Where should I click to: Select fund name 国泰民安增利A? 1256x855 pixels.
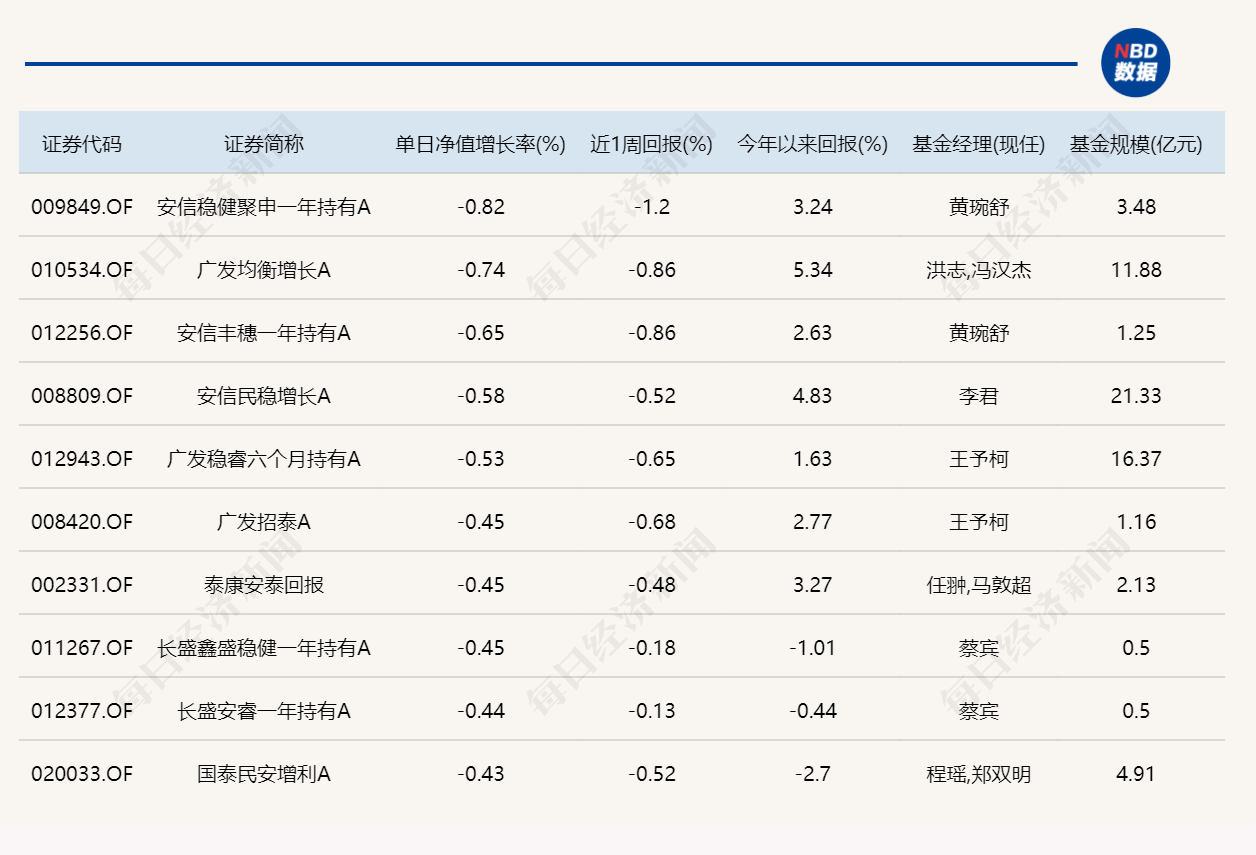click(x=264, y=774)
